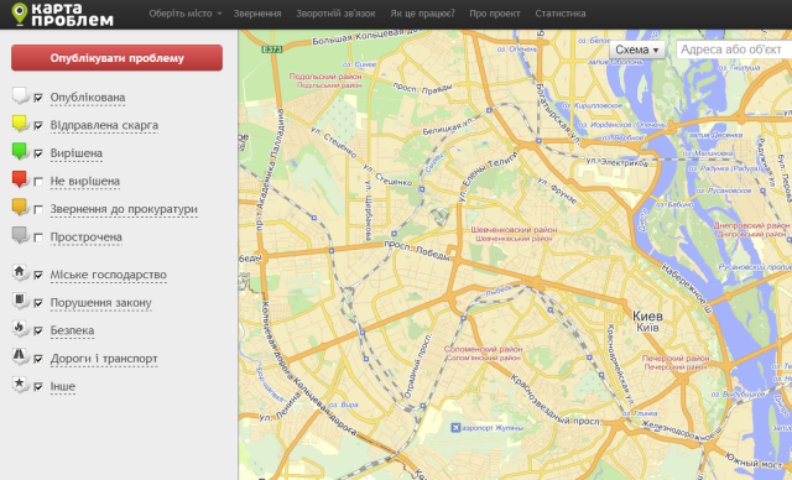The height and width of the screenshot is (480, 792).
Task: Click the Днепровский район label on map
Action: [751, 226]
